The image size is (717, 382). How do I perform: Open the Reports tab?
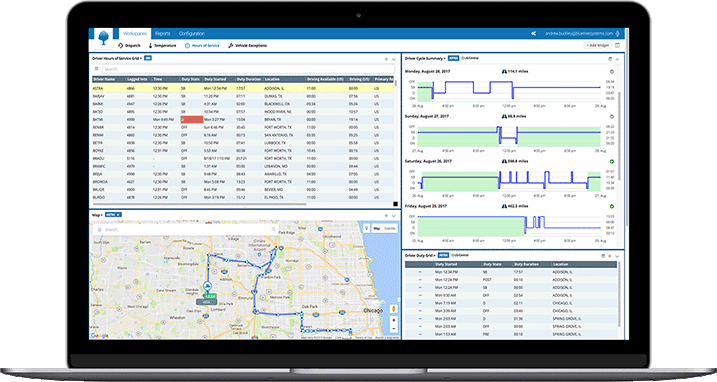click(x=162, y=34)
